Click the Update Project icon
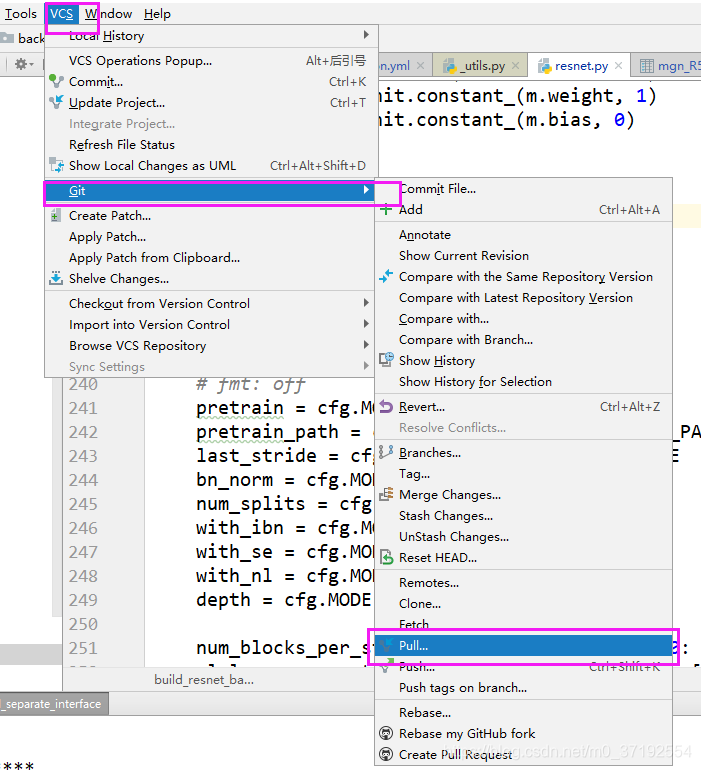 pos(56,102)
